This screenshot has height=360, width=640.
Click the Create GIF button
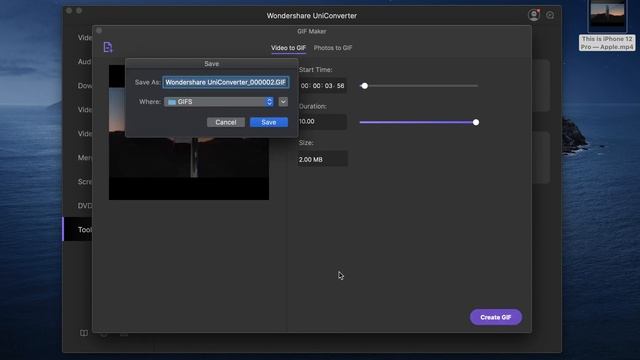[496, 317]
